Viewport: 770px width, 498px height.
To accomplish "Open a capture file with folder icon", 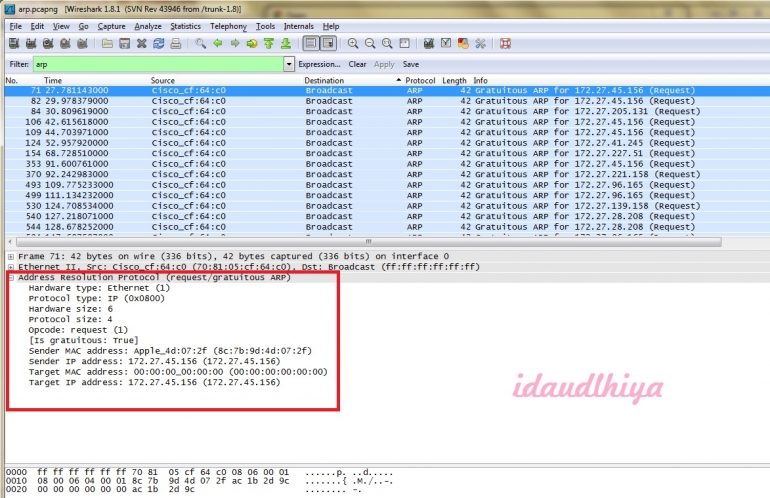I will pos(106,44).
